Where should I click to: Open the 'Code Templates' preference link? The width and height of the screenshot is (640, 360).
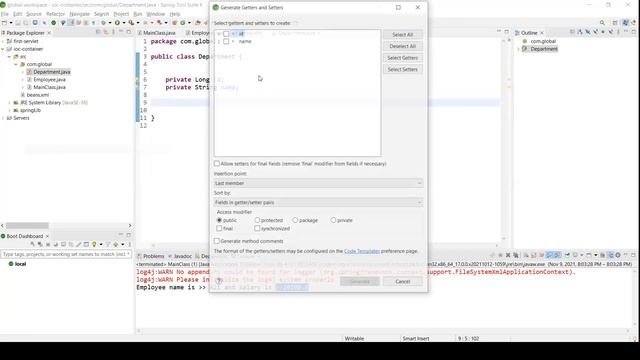(362, 251)
